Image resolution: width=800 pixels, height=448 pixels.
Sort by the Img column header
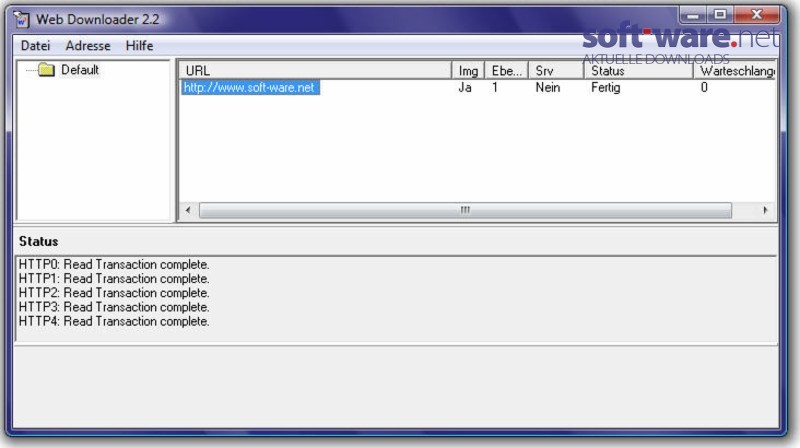468,71
